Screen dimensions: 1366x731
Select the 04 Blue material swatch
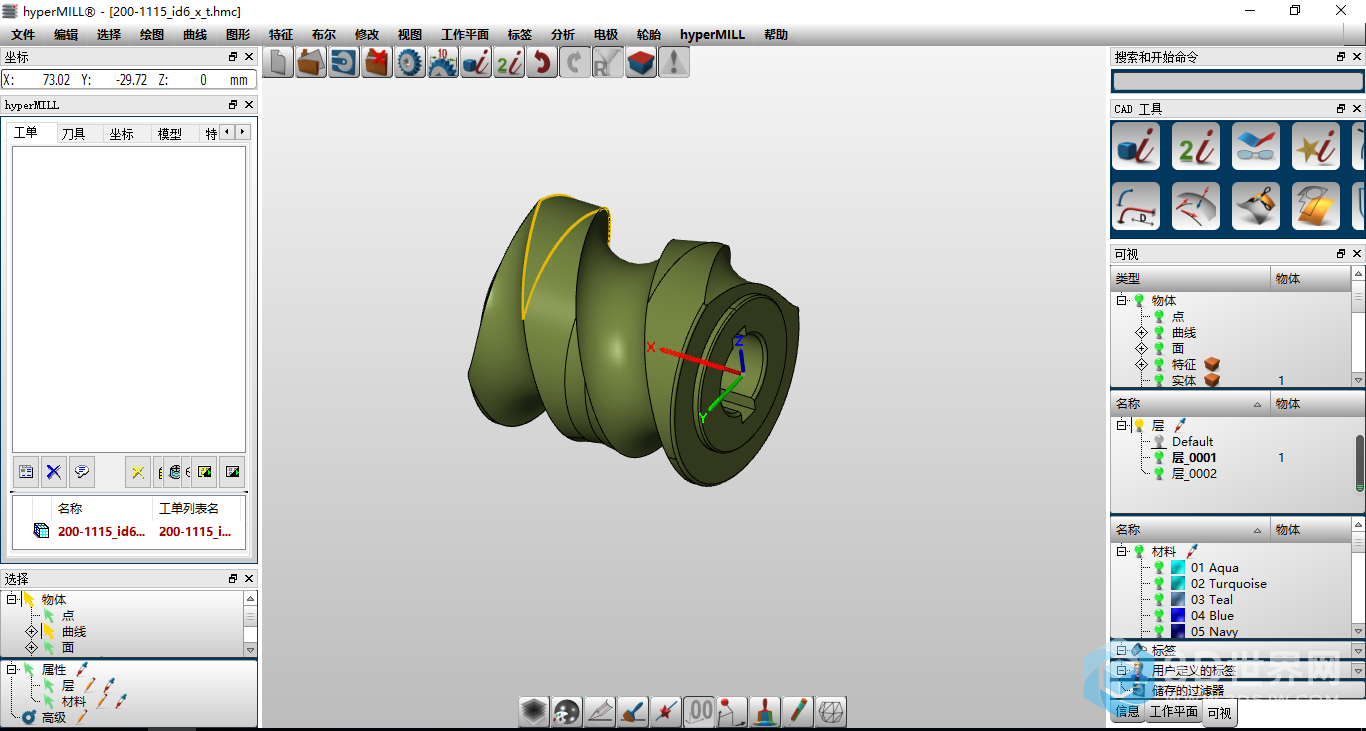1178,615
